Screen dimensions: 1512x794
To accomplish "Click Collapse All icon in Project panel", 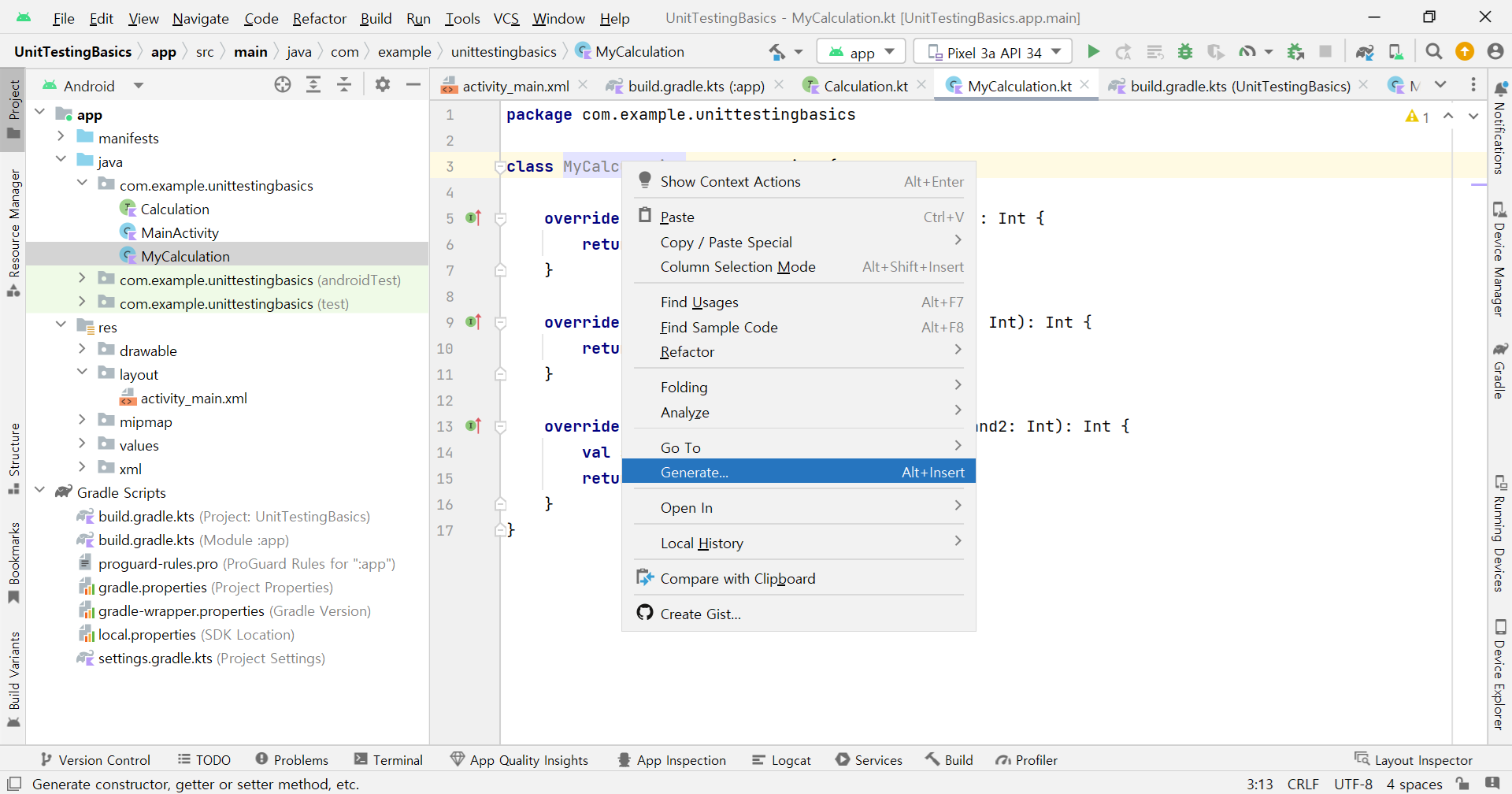I will (x=344, y=85).
